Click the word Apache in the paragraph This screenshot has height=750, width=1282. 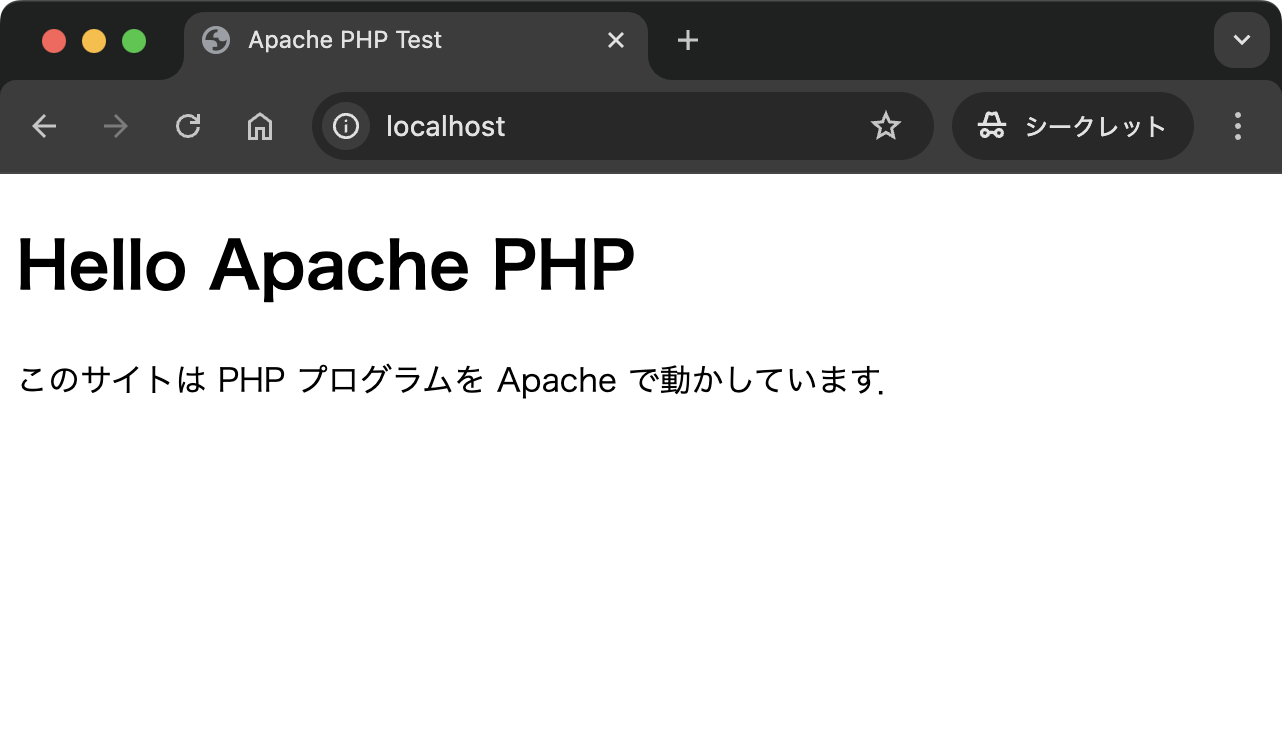tap(556, 380)
